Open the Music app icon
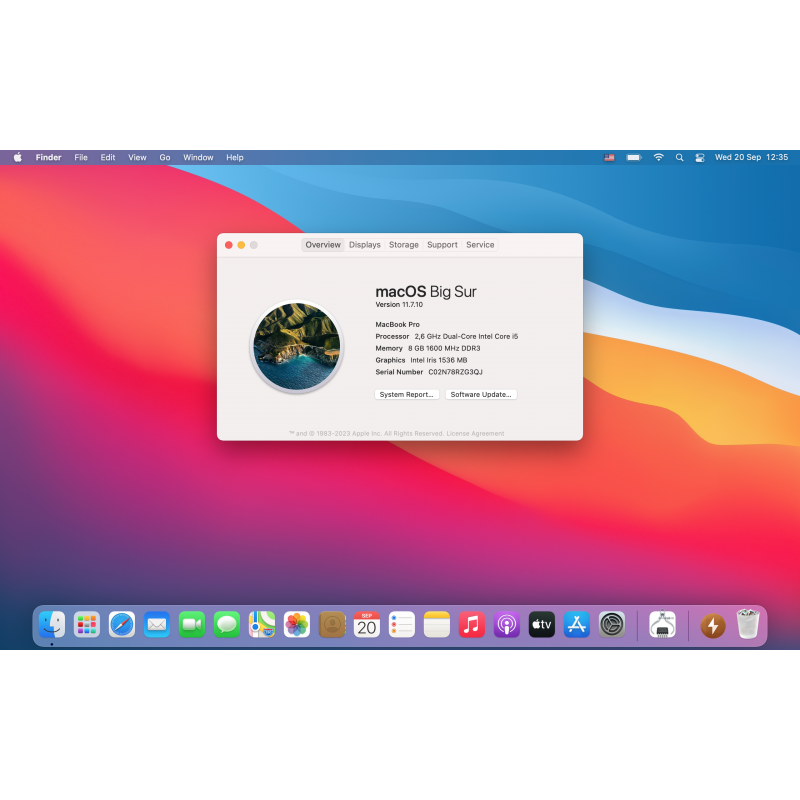The width and height of the screenshot is (800, 800). pyautogui.click(x=472, y=625)
